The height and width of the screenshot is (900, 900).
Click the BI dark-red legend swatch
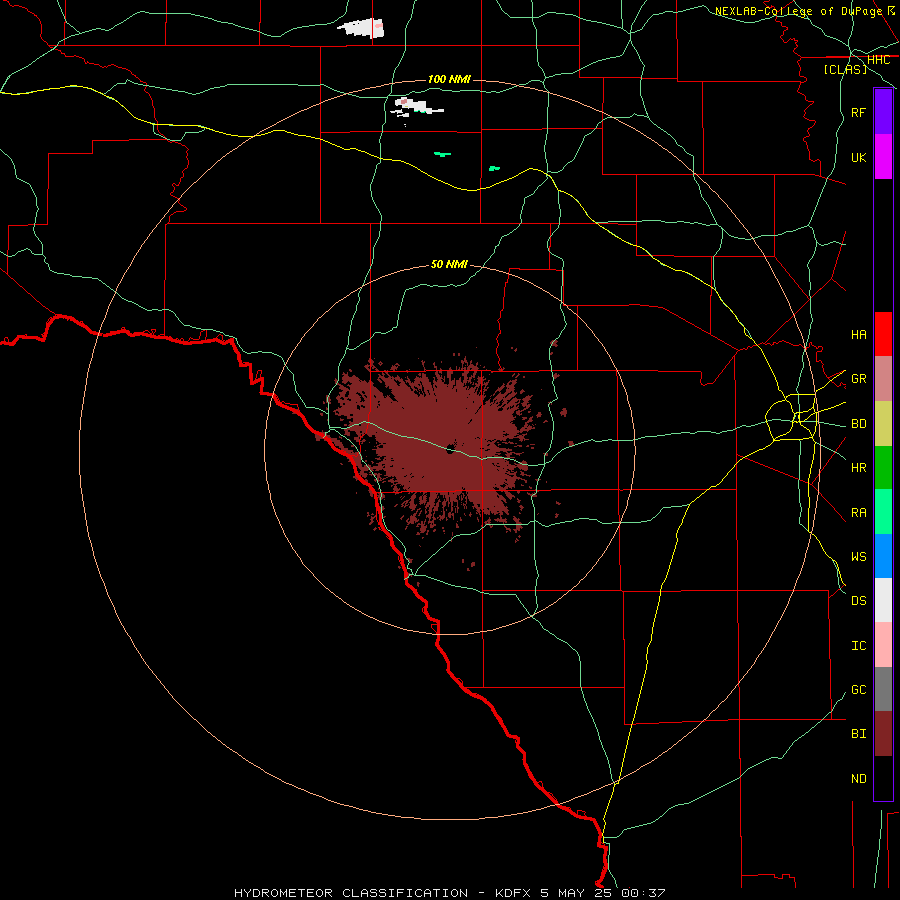pyautogui.click(x=883, y=734)
